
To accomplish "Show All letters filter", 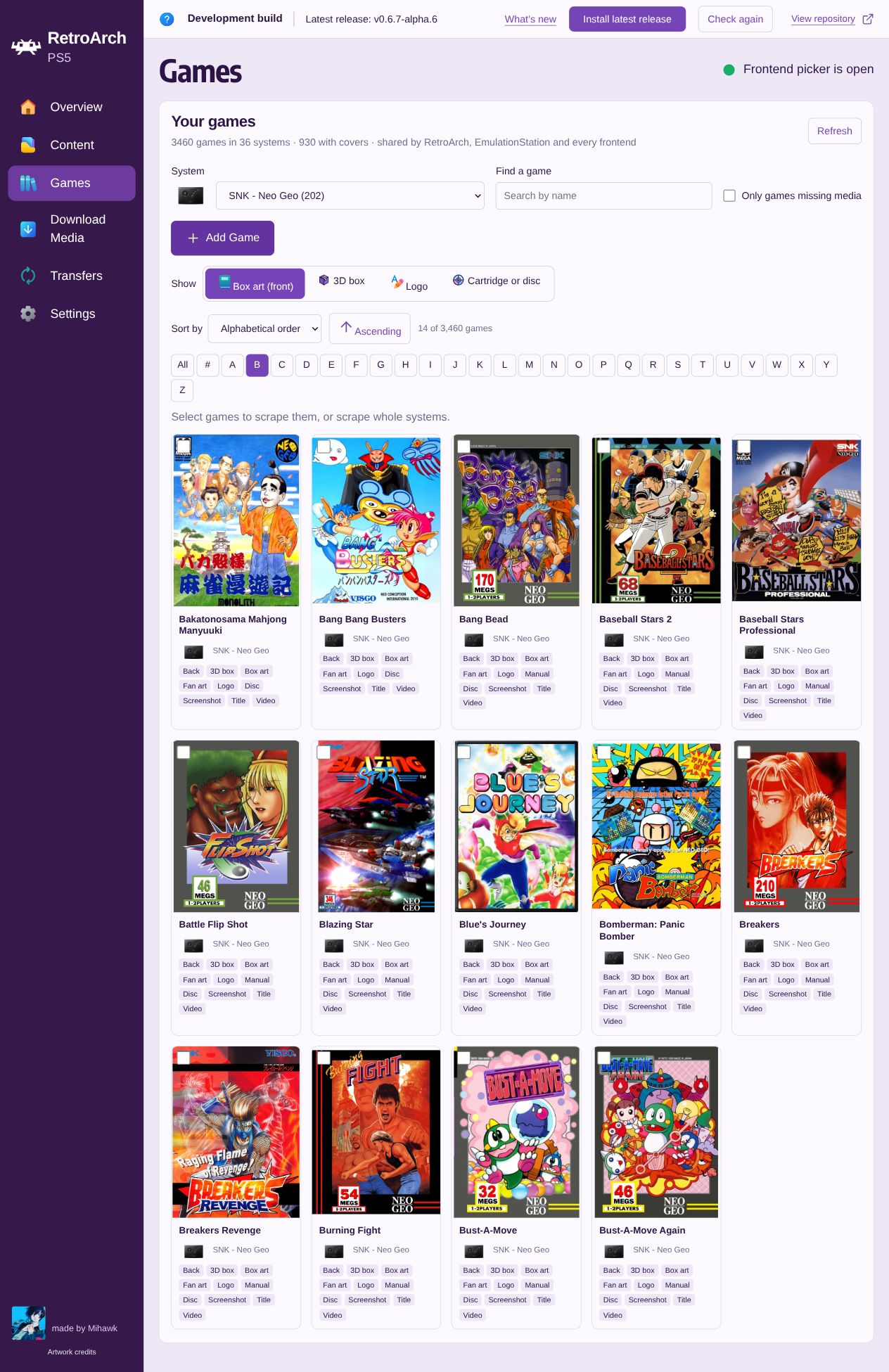I will (x=183, y=365).
